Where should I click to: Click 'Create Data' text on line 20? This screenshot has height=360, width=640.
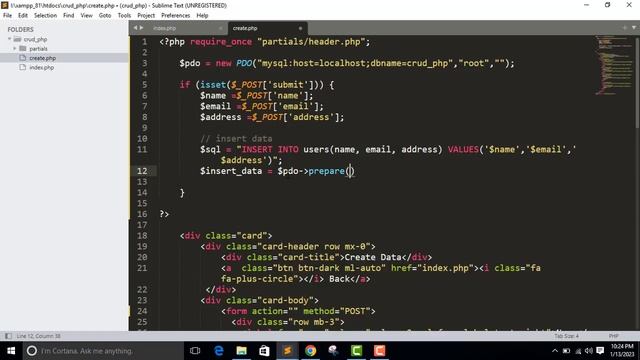373,257
